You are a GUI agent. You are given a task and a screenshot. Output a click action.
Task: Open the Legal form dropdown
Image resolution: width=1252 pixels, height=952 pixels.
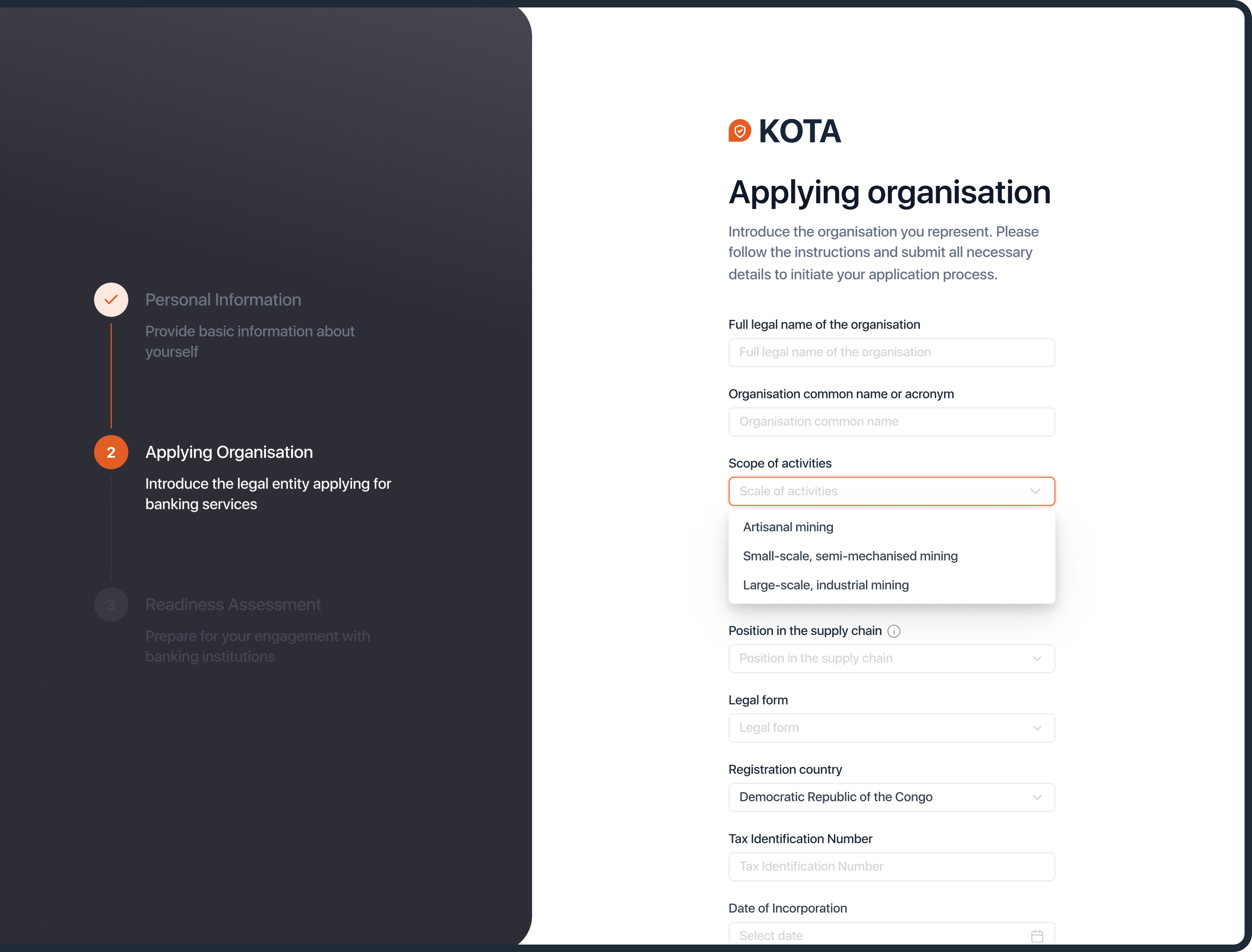[x=892, y=727]
